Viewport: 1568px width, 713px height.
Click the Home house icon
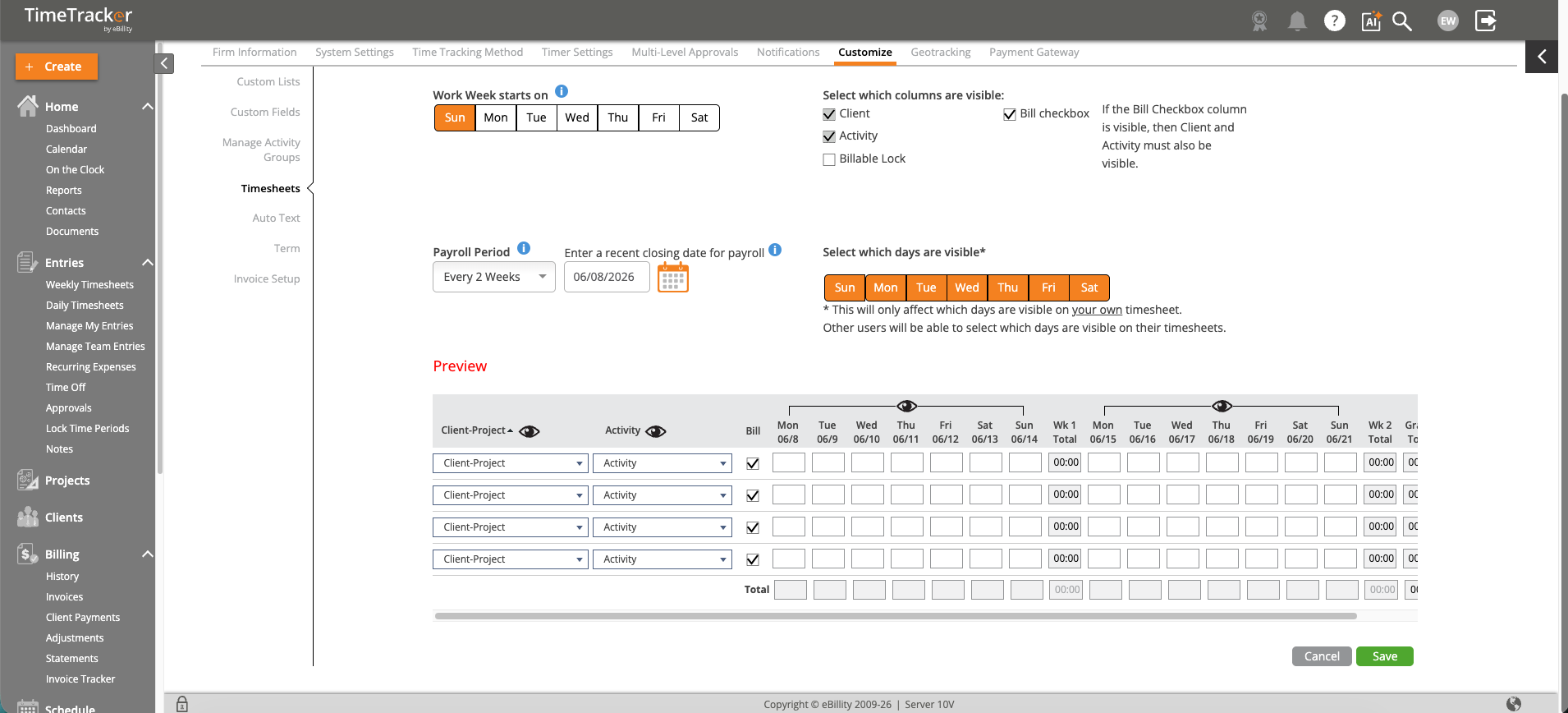28,106
